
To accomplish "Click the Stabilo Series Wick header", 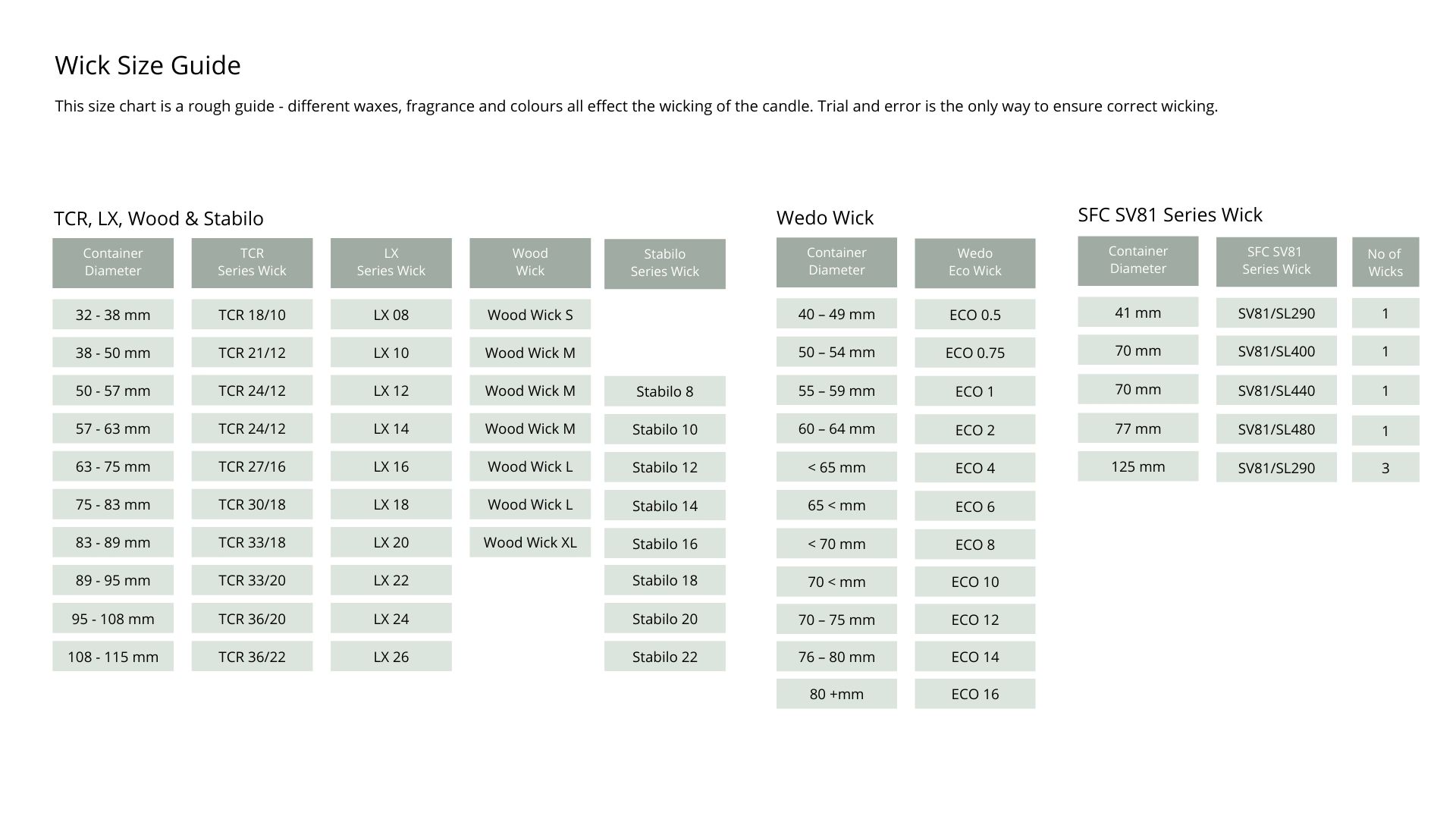I will [664, 263].
